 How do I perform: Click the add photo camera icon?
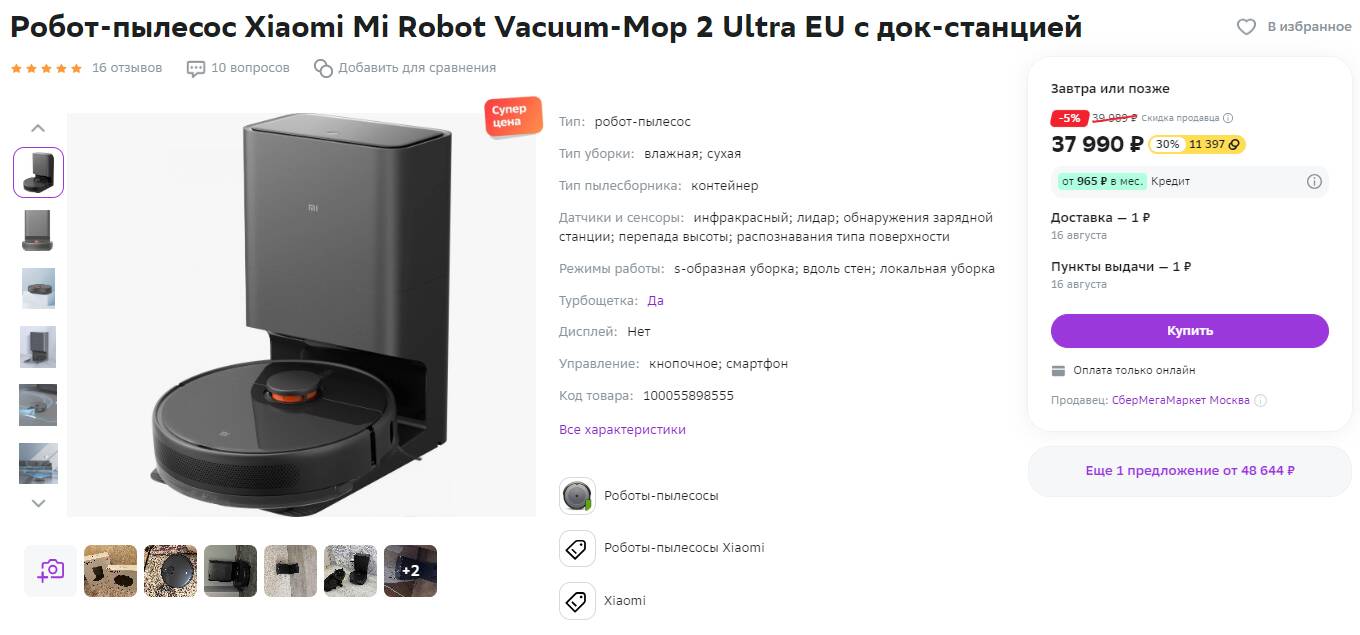point(50,571)
